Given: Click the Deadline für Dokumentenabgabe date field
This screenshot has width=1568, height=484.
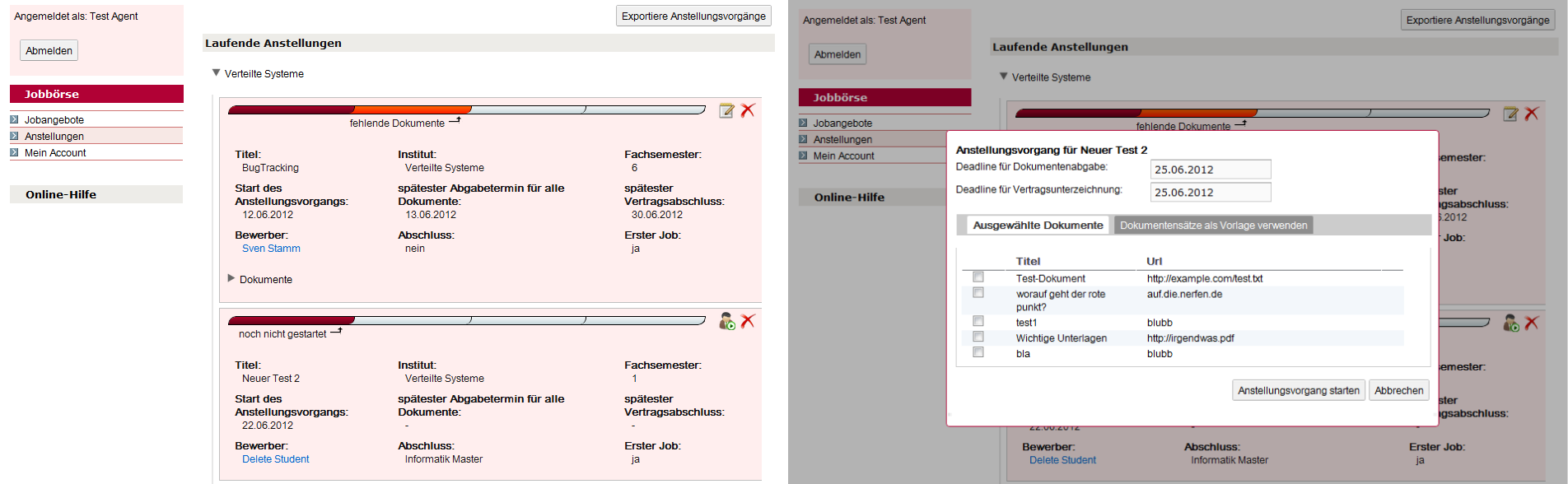Looking at the screenshot, I should pyautogui.click(x=1211, y=170).
